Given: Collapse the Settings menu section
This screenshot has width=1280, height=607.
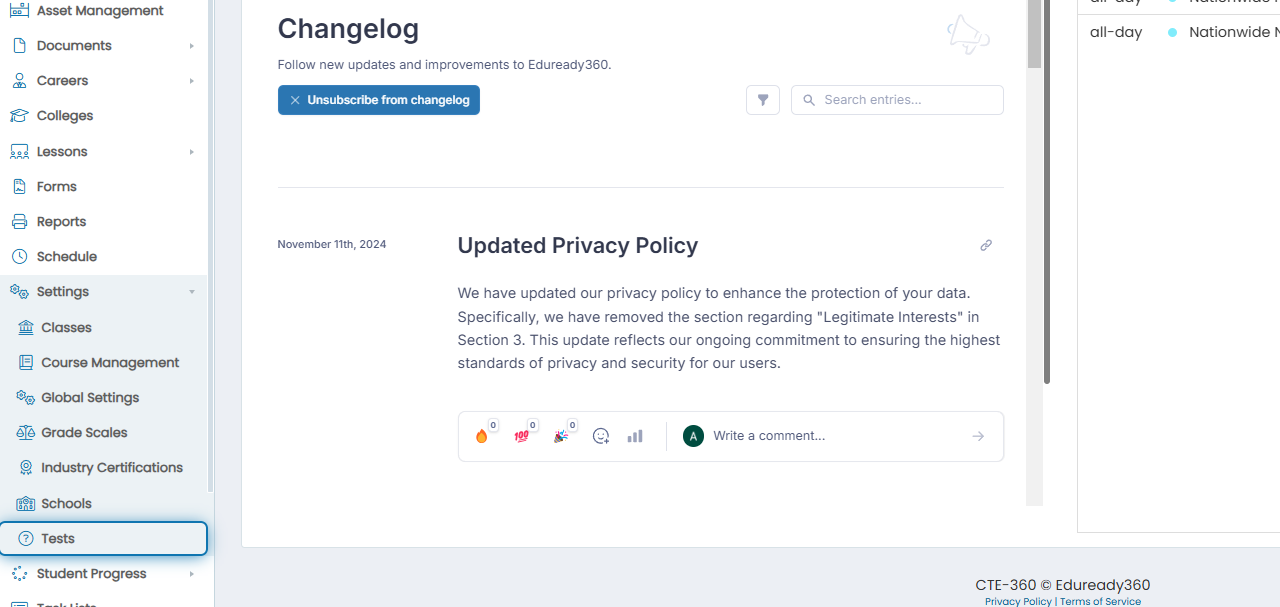Looking at the screenshot, I should 191,292.
